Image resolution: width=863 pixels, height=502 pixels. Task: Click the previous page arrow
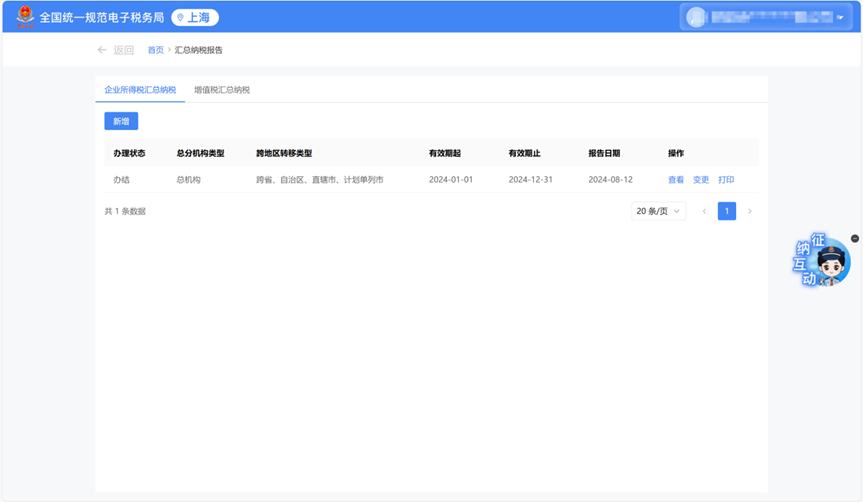click(704, 211)
